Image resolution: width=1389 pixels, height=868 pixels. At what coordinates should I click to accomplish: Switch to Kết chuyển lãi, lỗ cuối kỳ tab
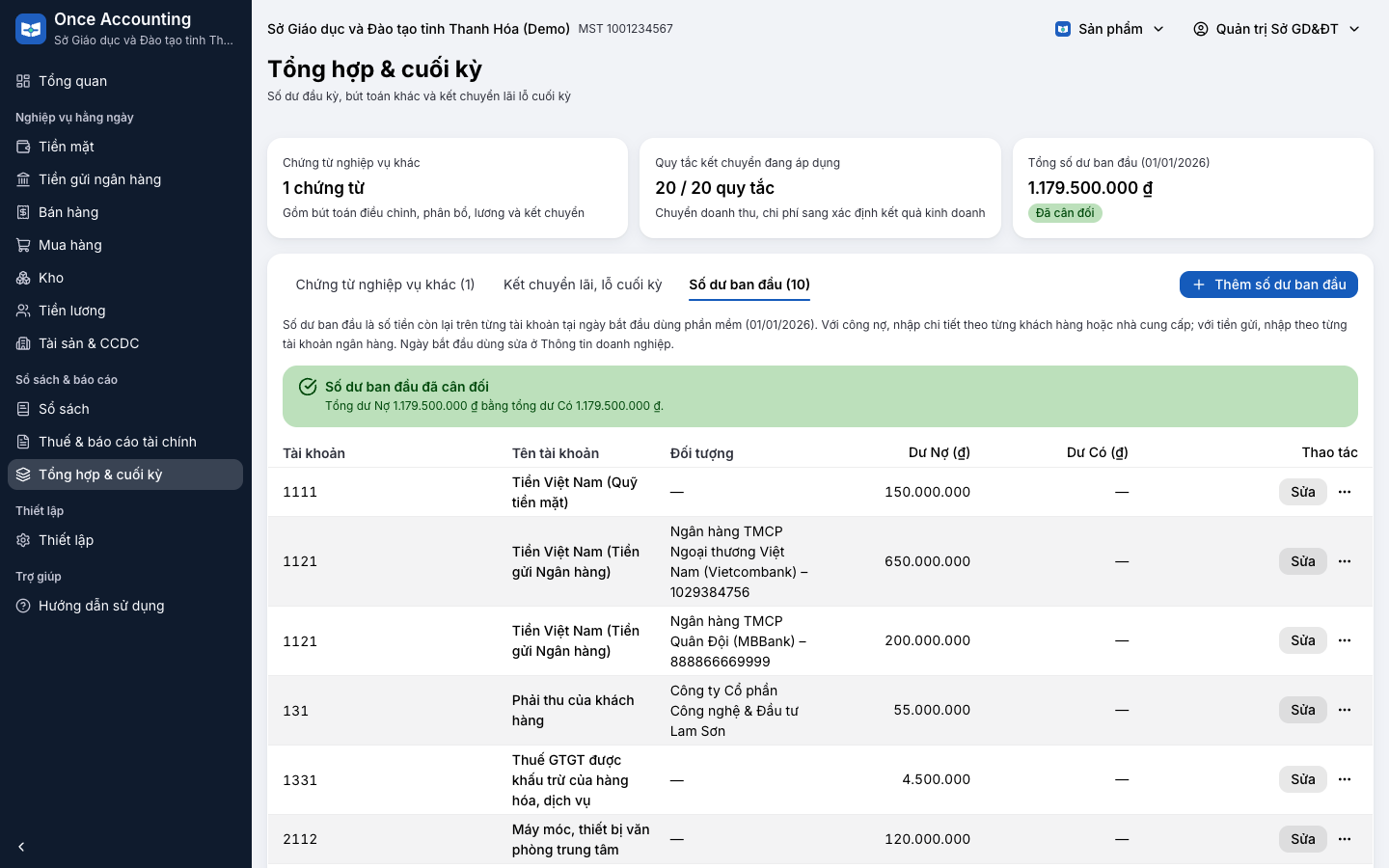click(583, 285)
